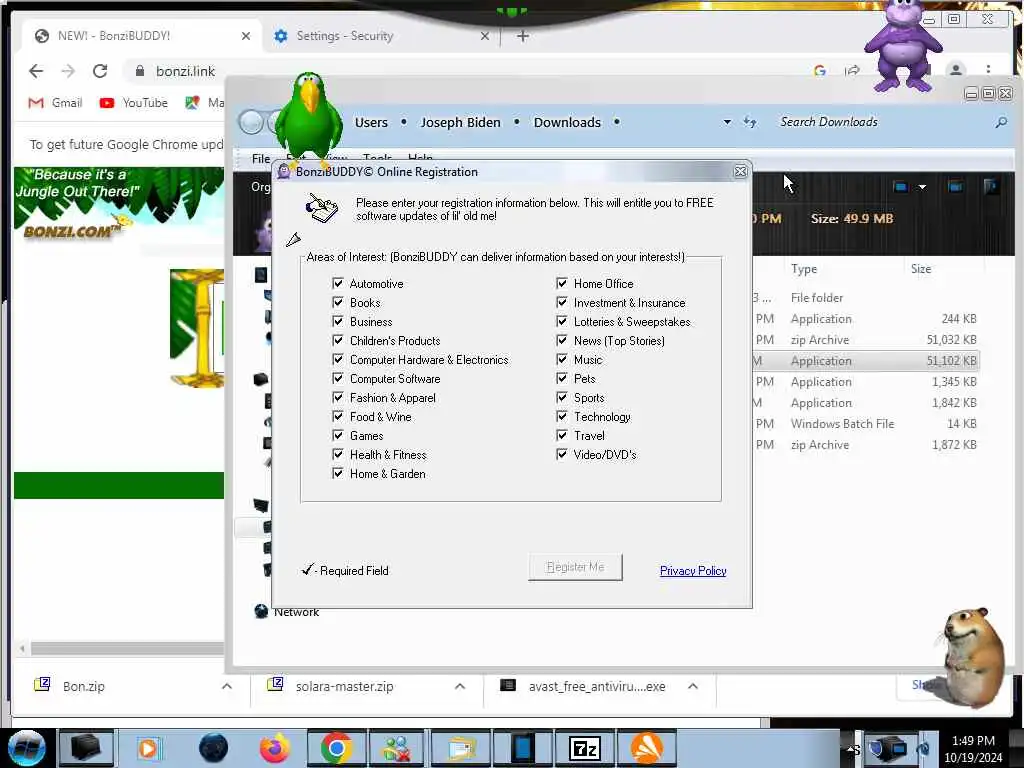Switch to Chrome on the taskbar
Viewport: 1024px width, 768px height.
tap(336, 748)
